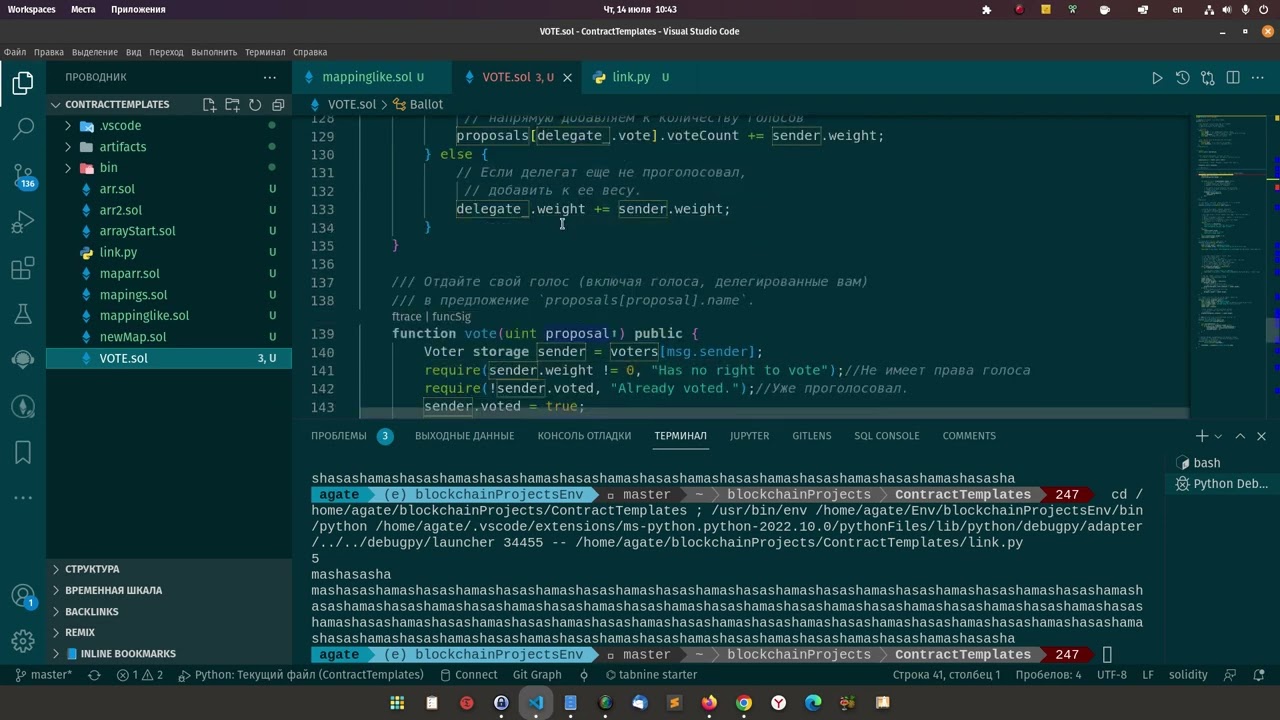Collapse all folders in explorer
The height and width of the screenshot is (720, 1280).
(278, 105)
